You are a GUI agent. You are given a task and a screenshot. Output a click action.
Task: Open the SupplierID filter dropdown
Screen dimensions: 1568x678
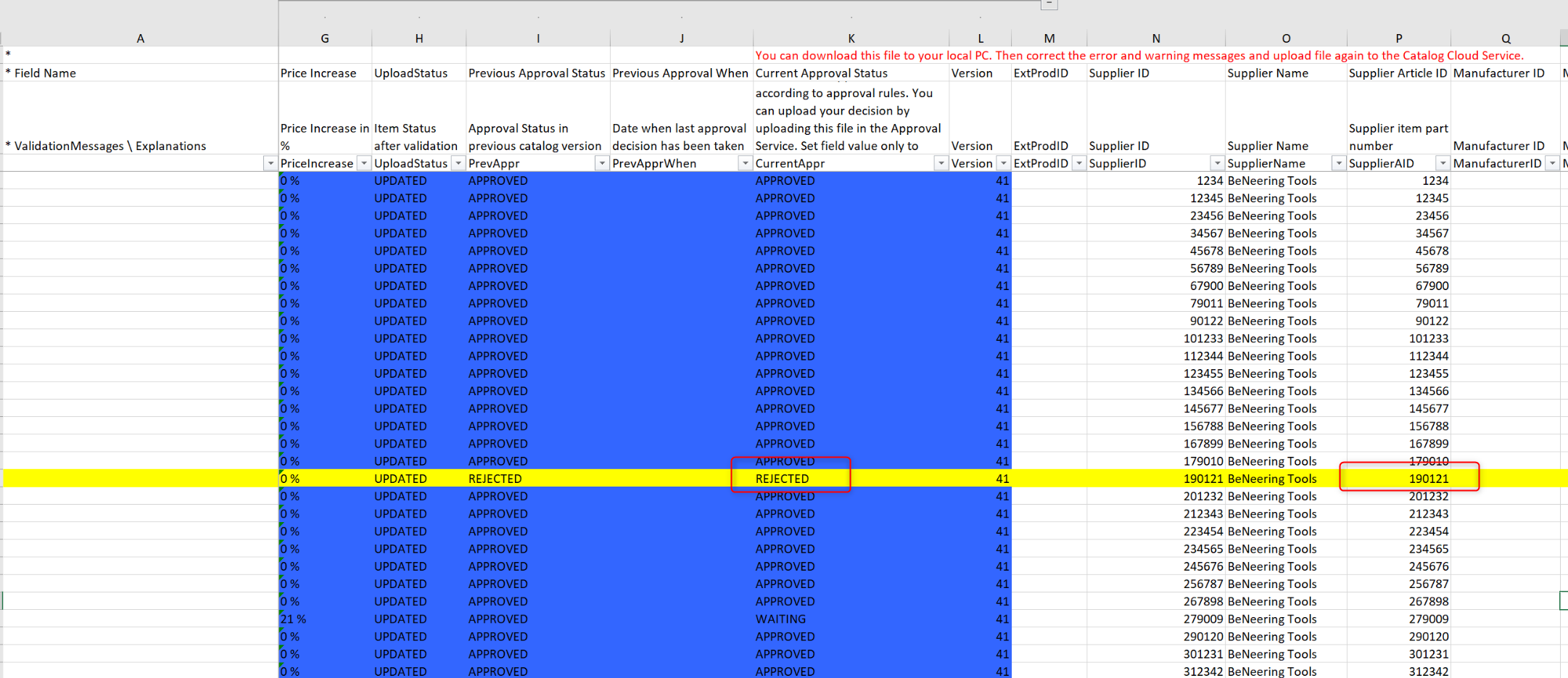pos(1217,164)
